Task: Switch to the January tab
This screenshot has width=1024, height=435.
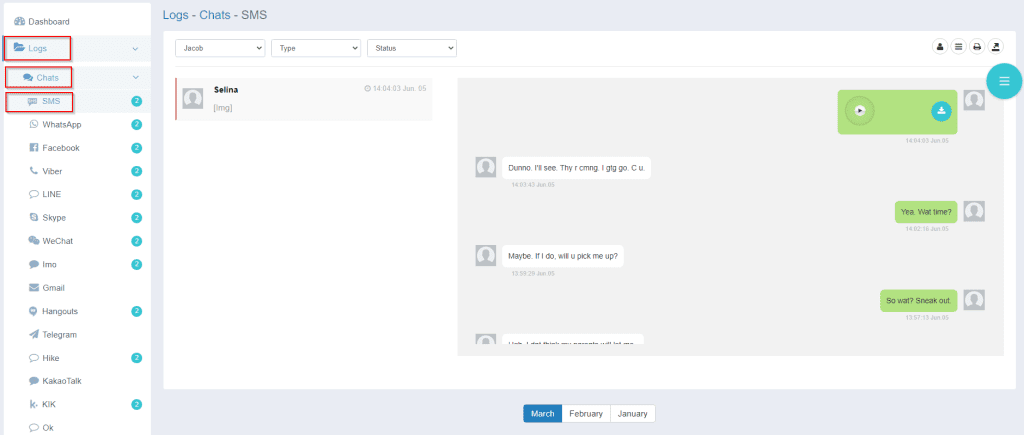Action: point(632,413)
